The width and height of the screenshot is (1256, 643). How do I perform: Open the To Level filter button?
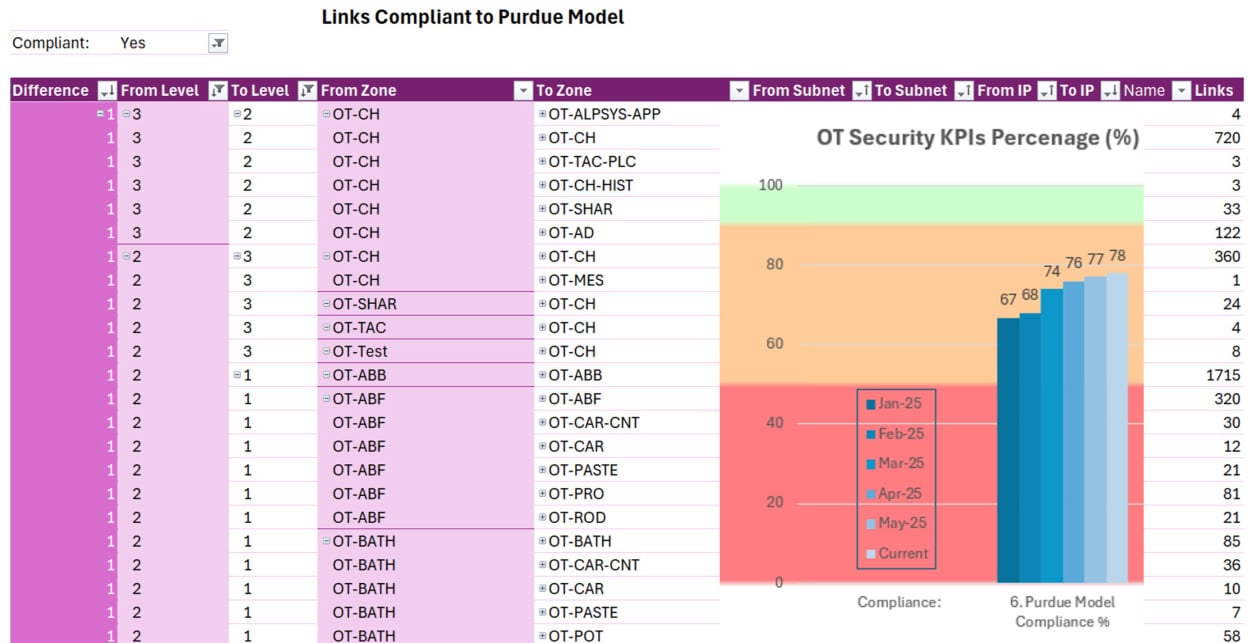(x=307, y=91)
